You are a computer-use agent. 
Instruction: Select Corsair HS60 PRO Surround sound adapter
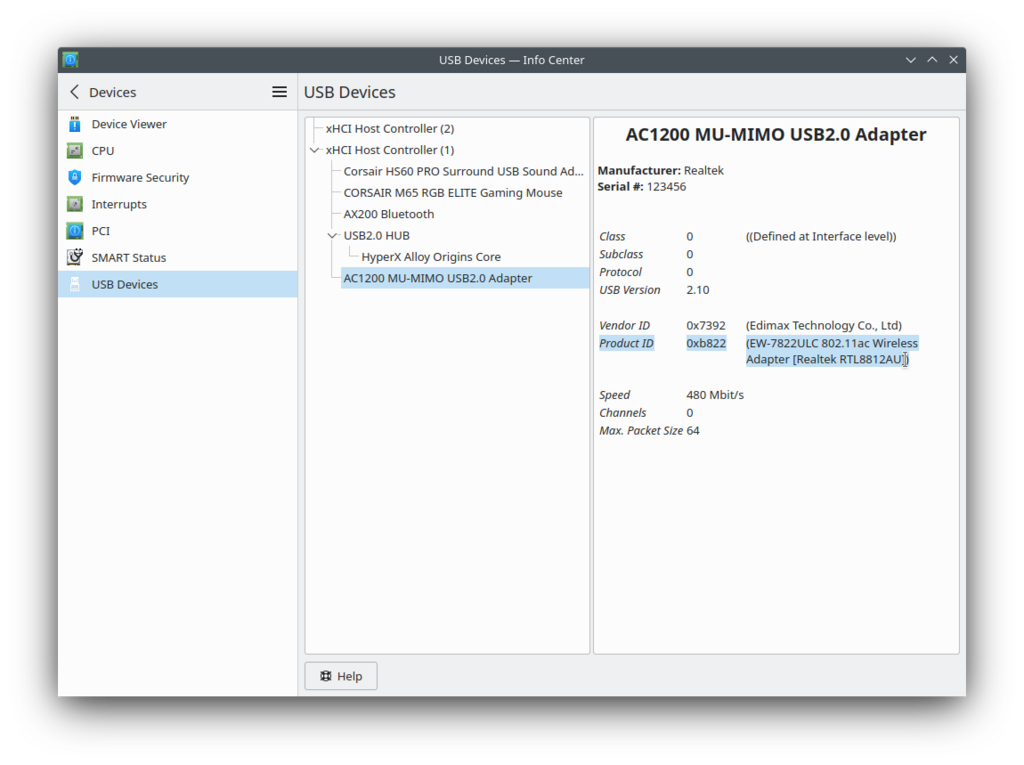pos(463,172)
